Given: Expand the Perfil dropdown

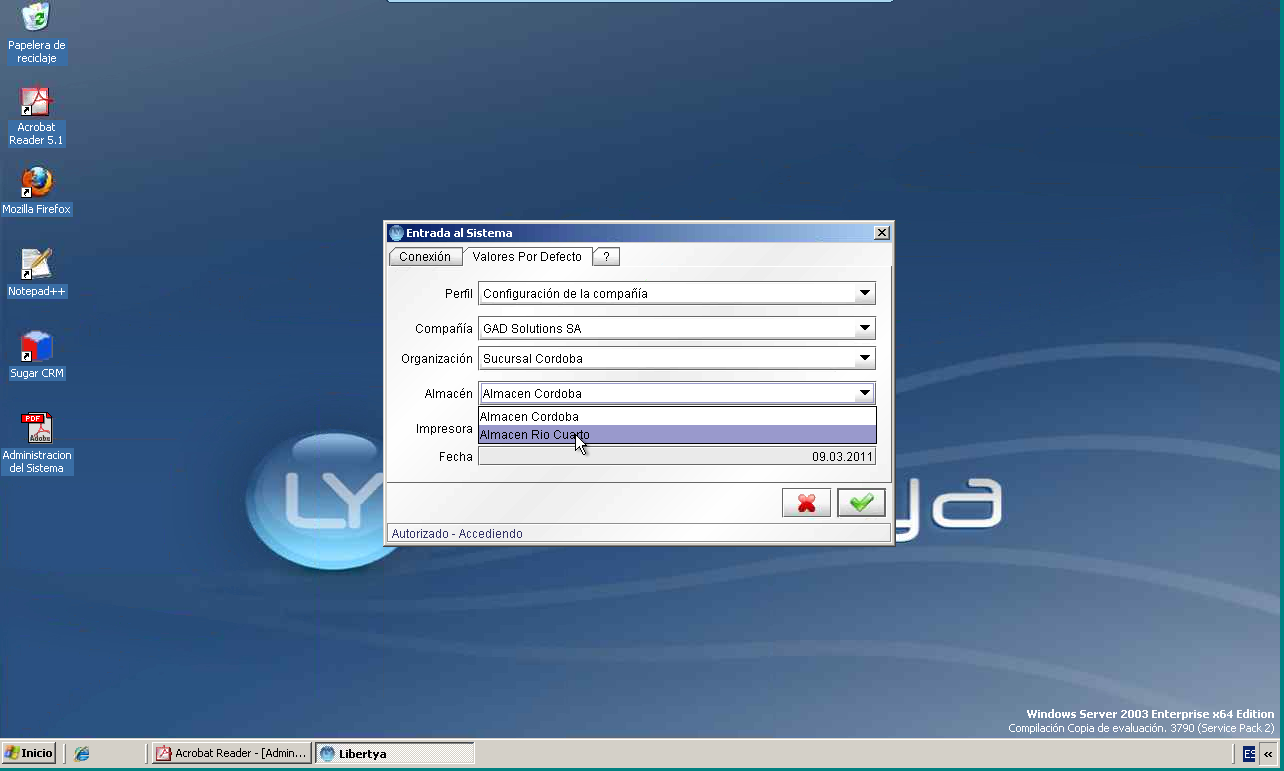Looking at the screenshot, I should pyautogui.click(x=864, y=294).
